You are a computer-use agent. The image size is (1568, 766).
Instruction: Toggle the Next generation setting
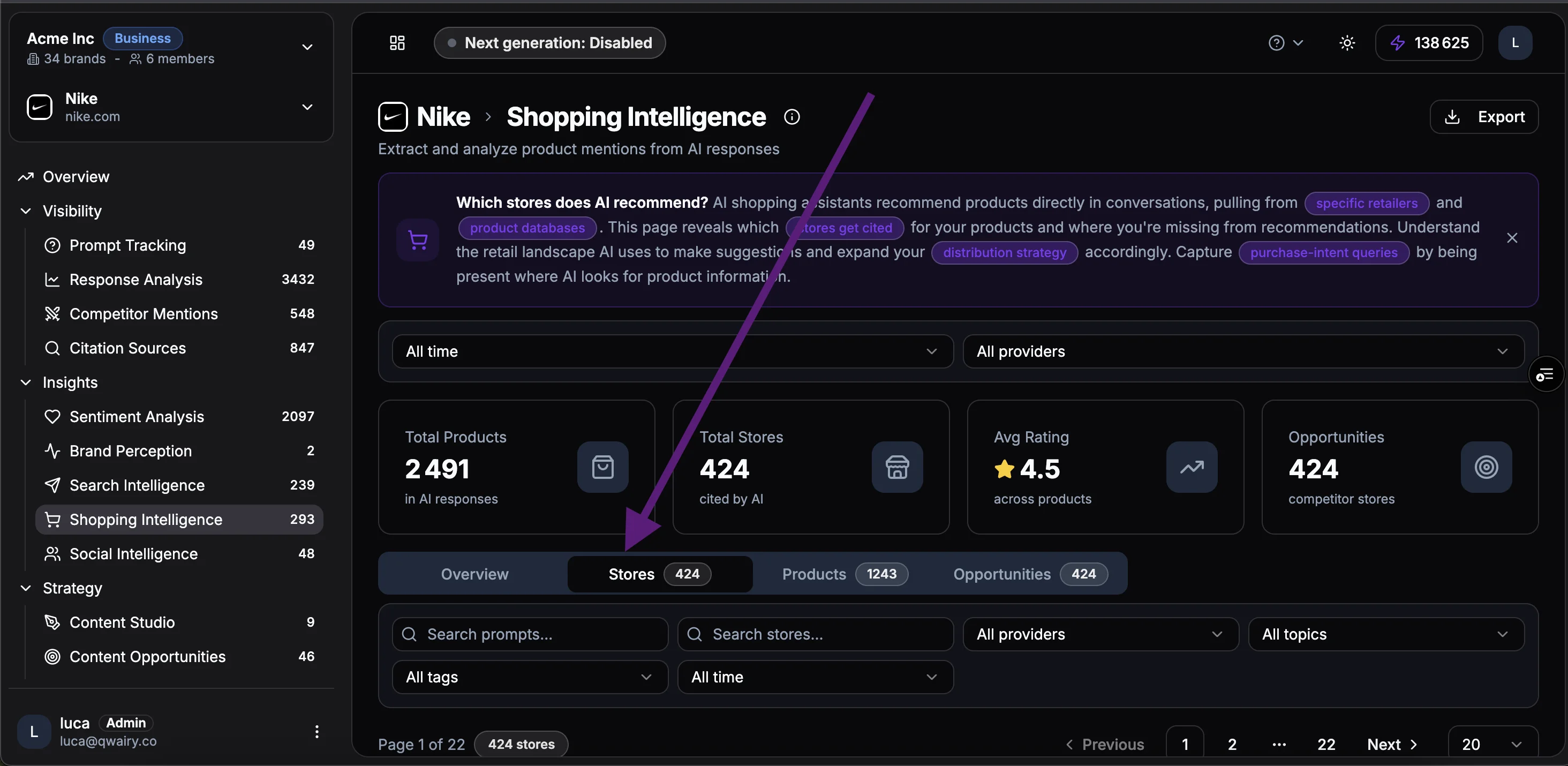[x=548, y=43]
